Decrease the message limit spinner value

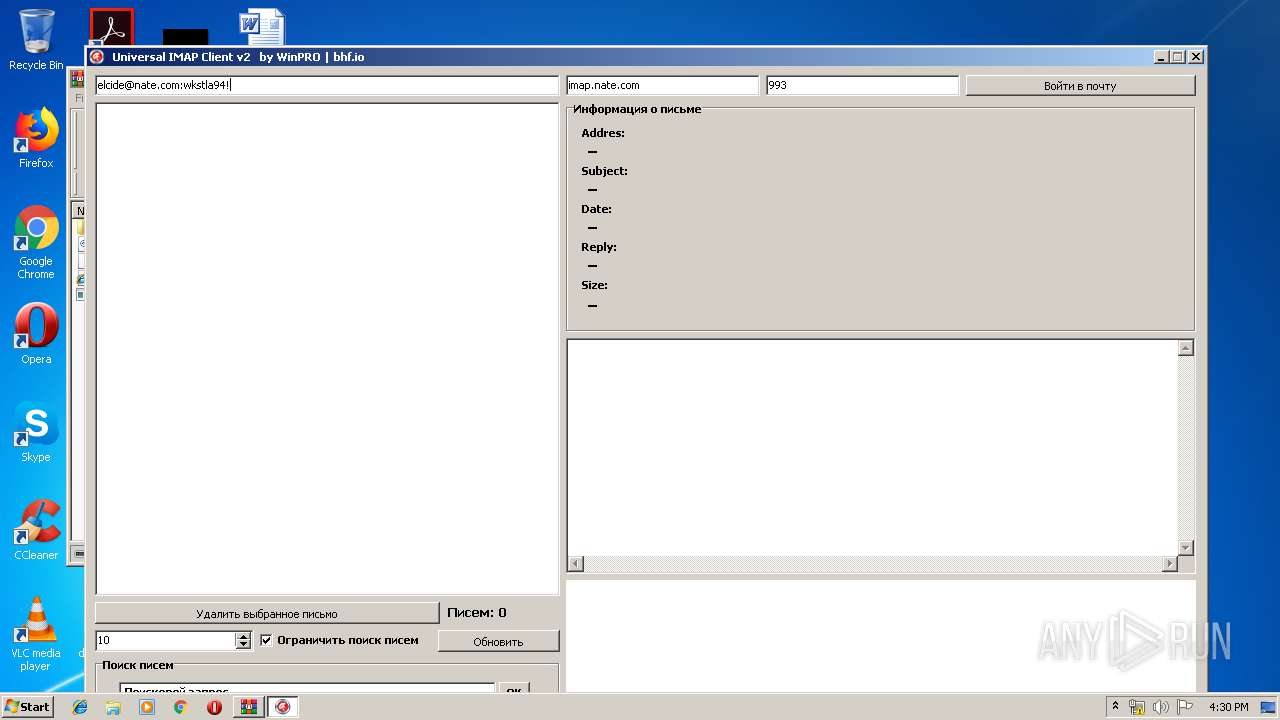click(243, 645)
